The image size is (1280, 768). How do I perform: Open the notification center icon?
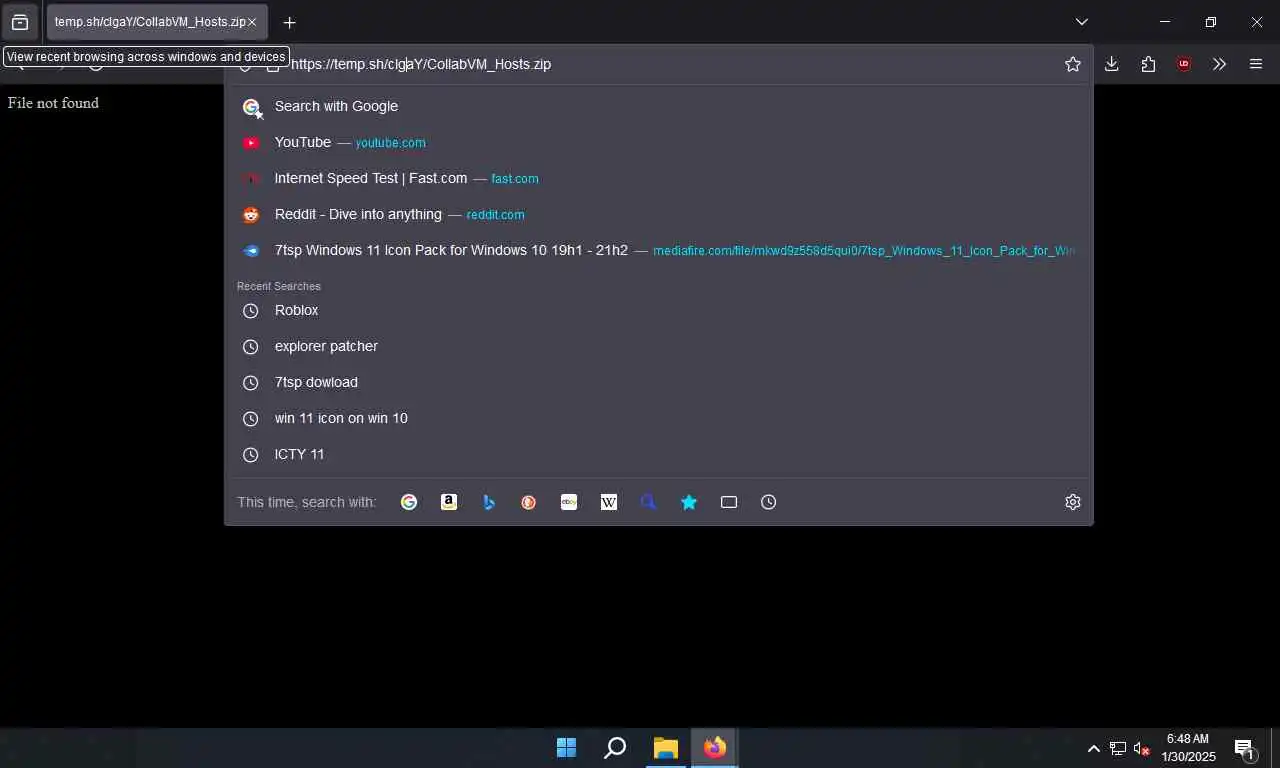tap(1245, 748)
